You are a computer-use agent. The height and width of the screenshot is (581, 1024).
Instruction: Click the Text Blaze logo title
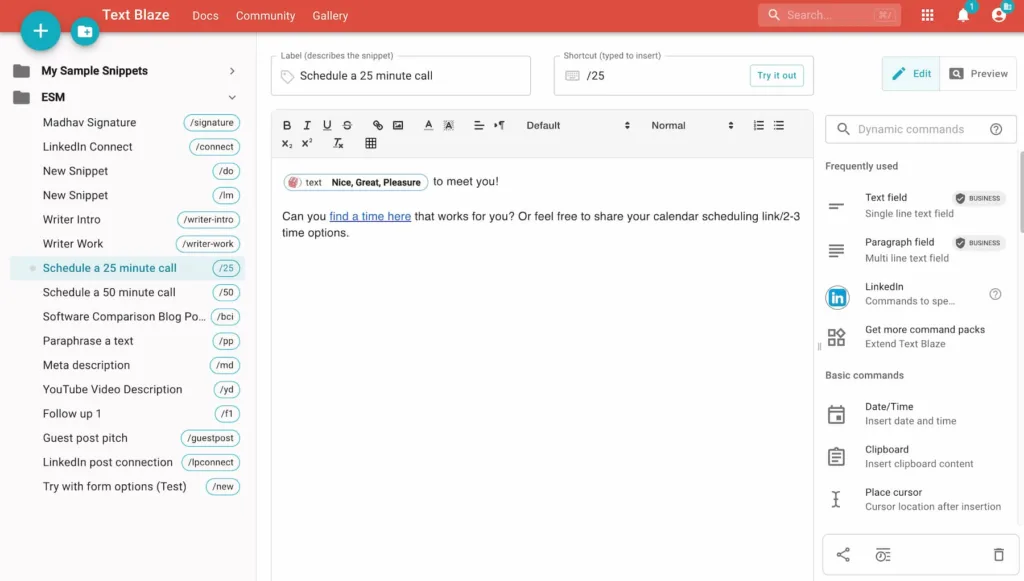click(x=136, y=14)
